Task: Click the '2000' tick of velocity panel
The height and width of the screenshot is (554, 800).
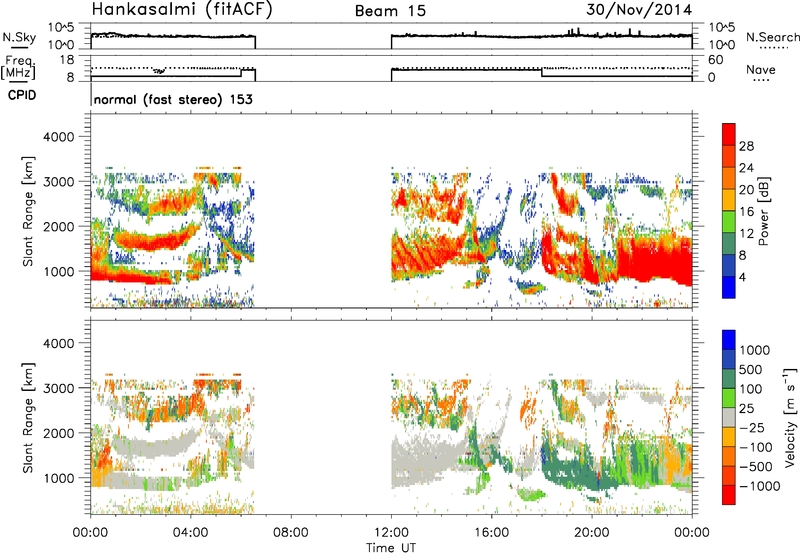Action: [61, 433]
